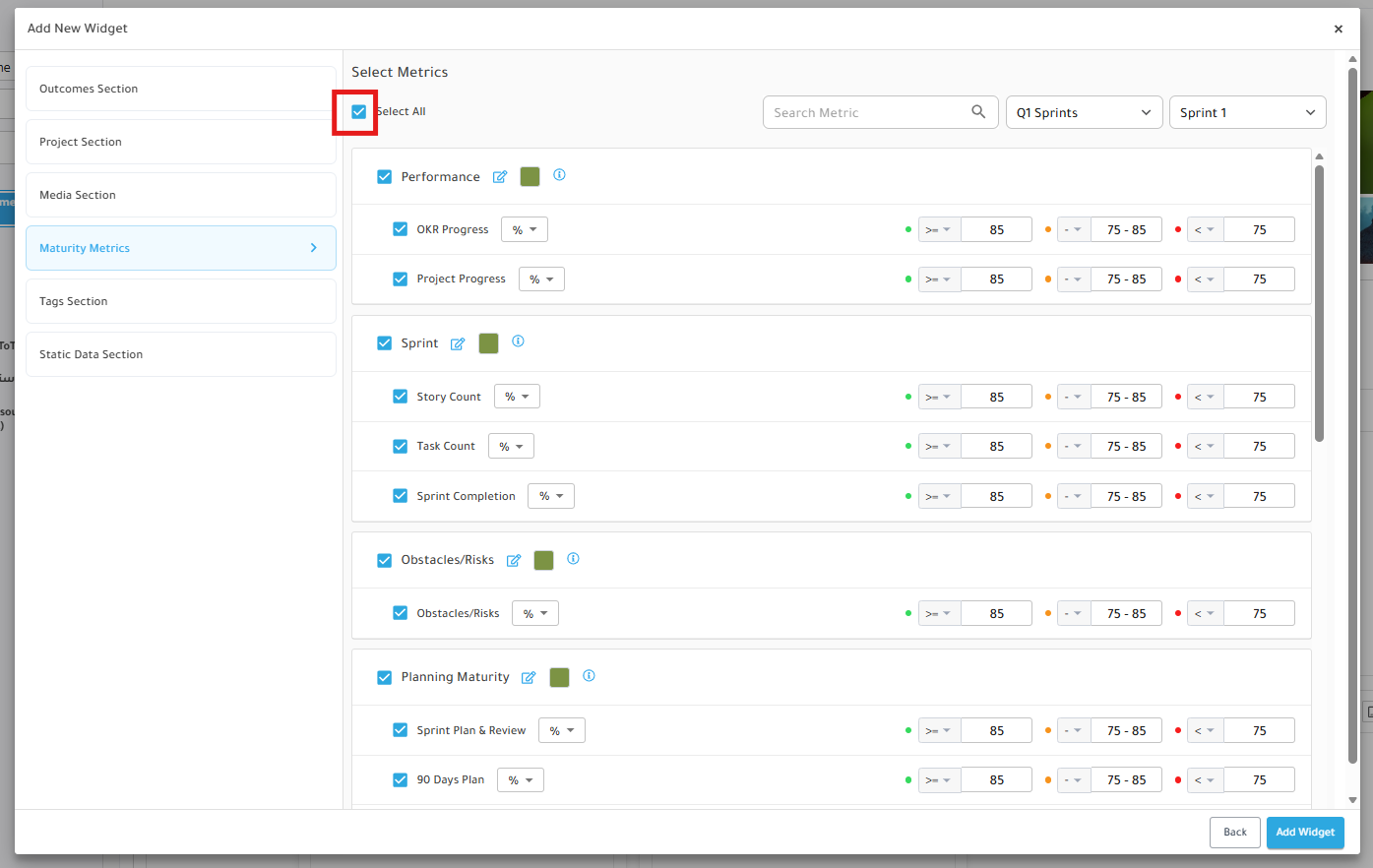Image resolution: width=1373 pixels, height=868 pixels.
Task: Uncheck the 90 Days Plan checkbox
Action: pos(401,780)
